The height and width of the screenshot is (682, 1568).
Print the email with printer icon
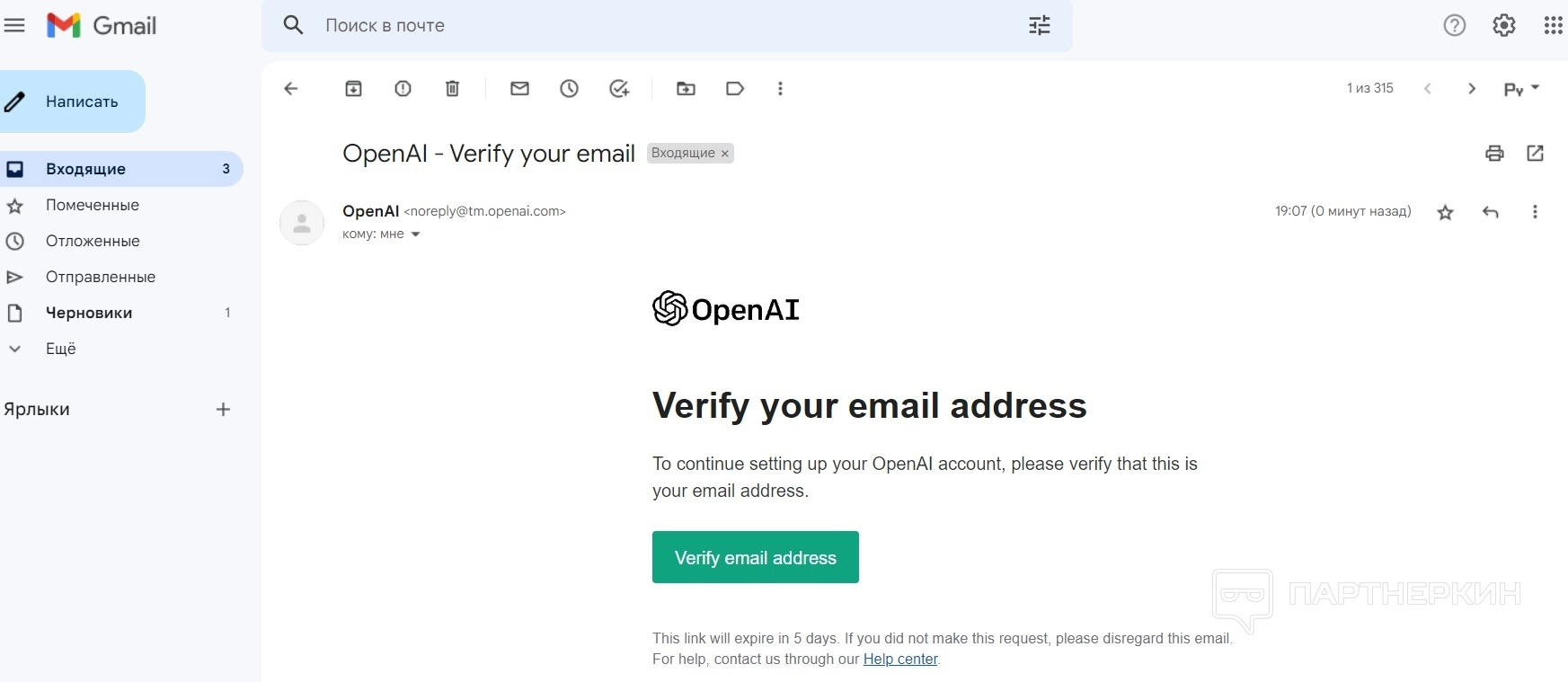1494,153
